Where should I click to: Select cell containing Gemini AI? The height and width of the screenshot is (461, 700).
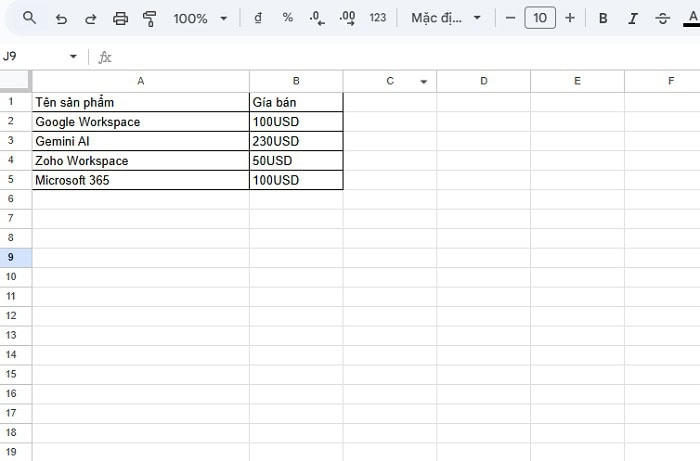pyautogui.click(x=140, y=141)
